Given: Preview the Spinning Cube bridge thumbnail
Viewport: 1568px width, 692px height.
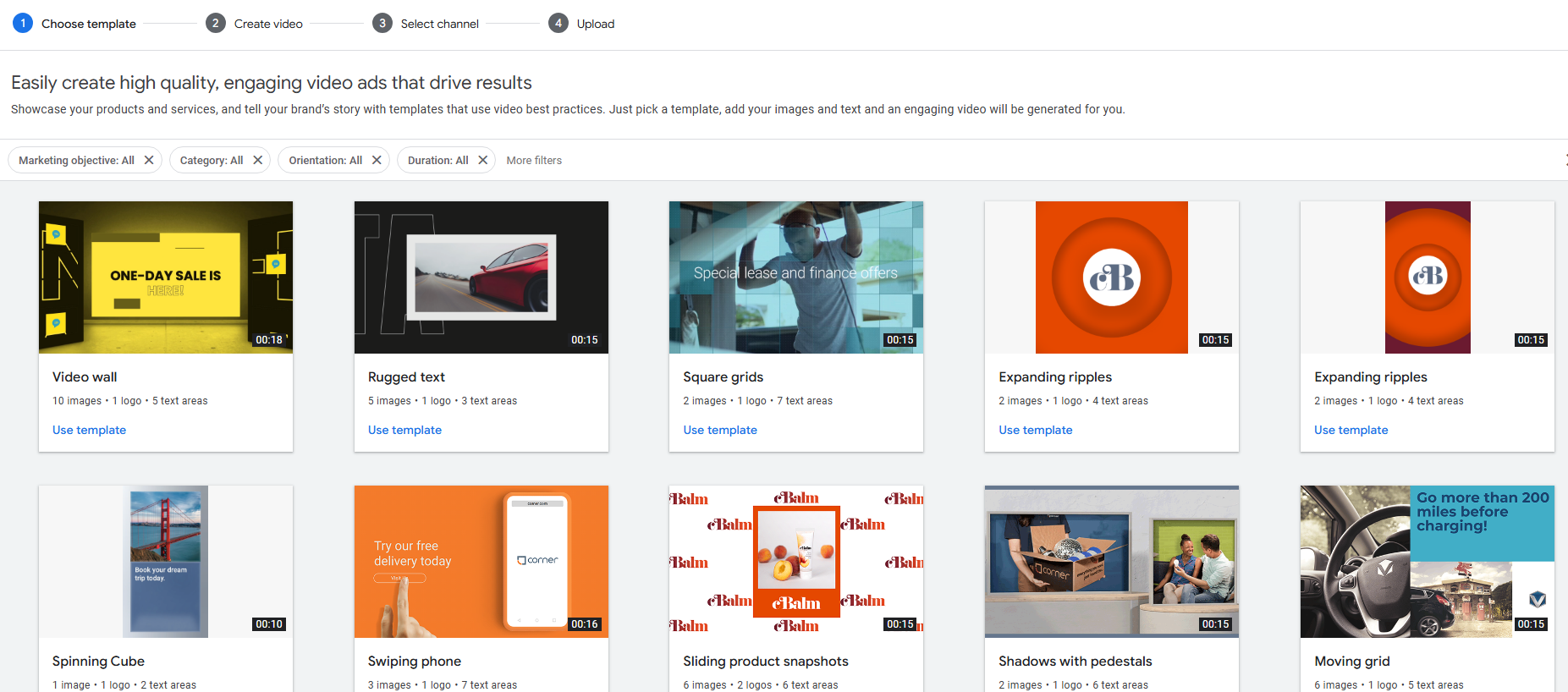Looking at the screenshot, I should pos(166,562).
